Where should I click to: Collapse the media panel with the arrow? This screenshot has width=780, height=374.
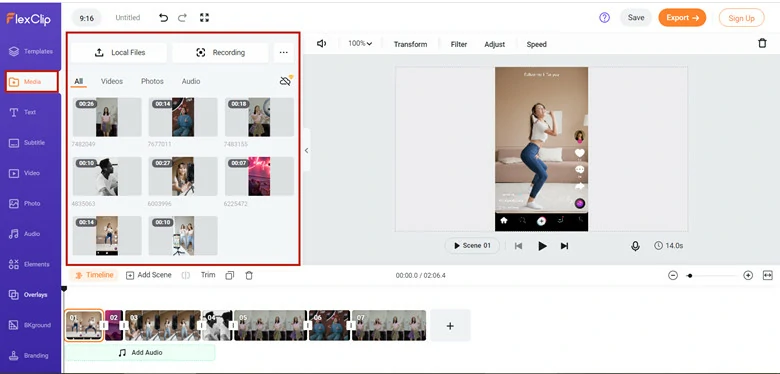point(306,150)
